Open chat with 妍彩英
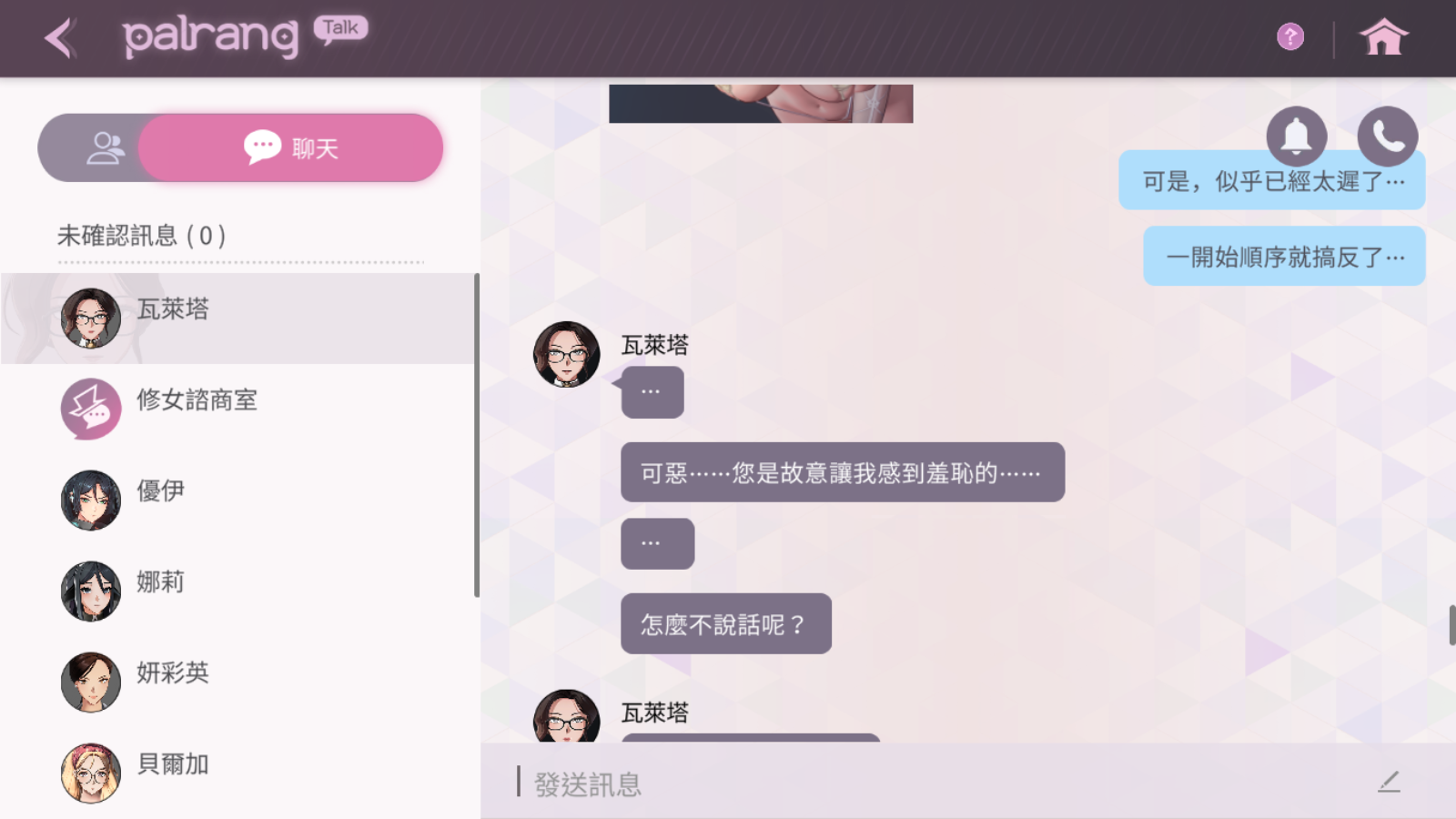The height and width of the screenshot is (819, 1456). point(238,682)
